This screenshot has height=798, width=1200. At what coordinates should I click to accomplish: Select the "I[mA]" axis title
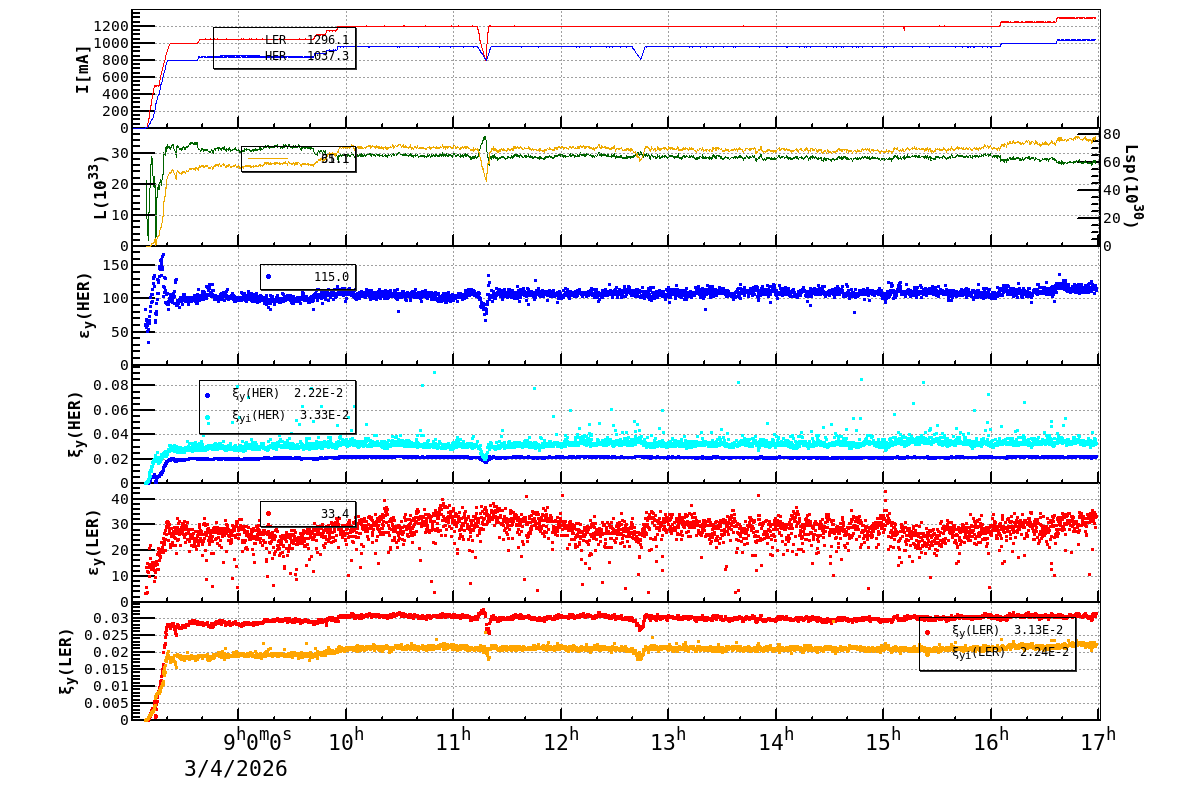click(x=83, y=69)
